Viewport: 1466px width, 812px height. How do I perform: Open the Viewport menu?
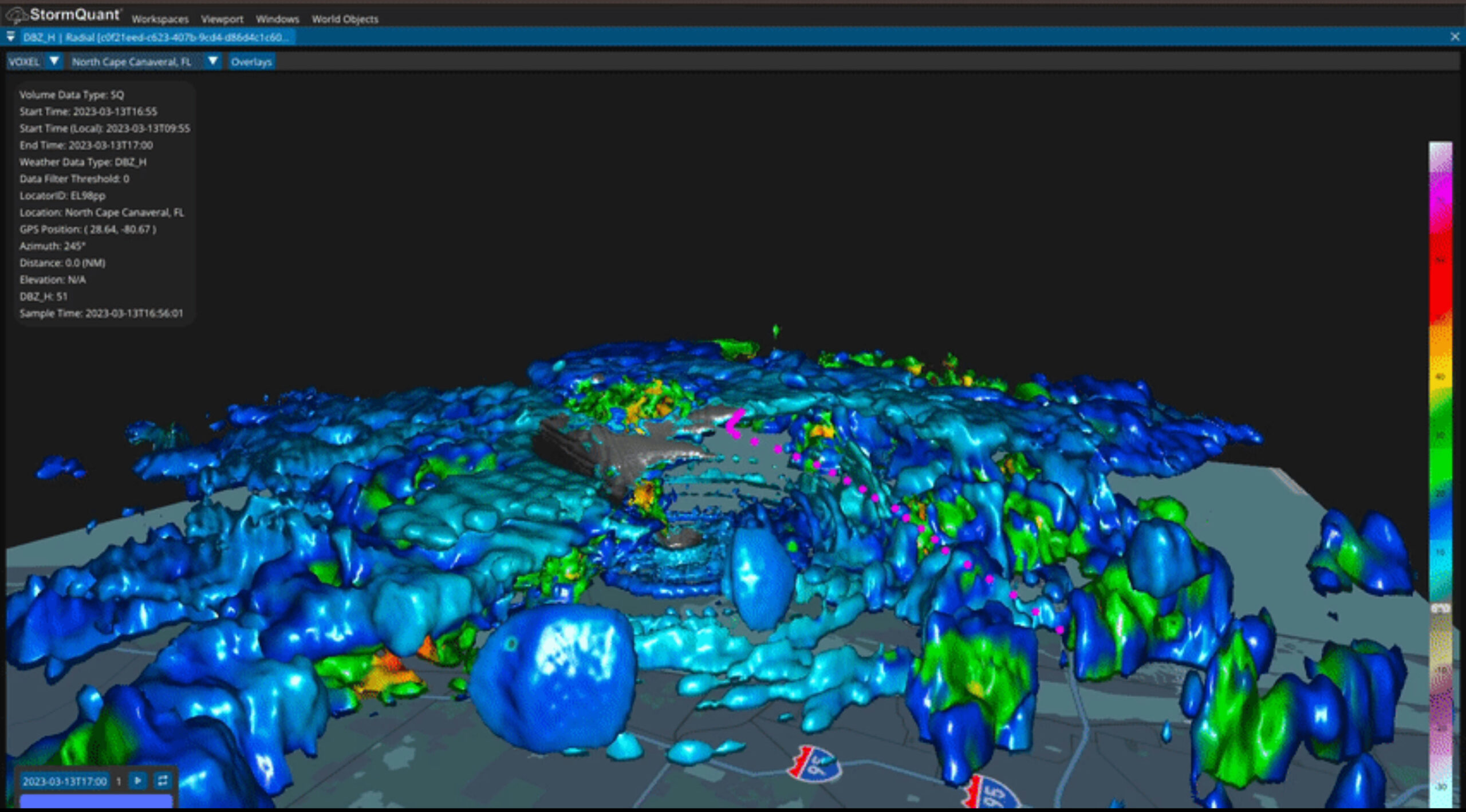(222, 19)
